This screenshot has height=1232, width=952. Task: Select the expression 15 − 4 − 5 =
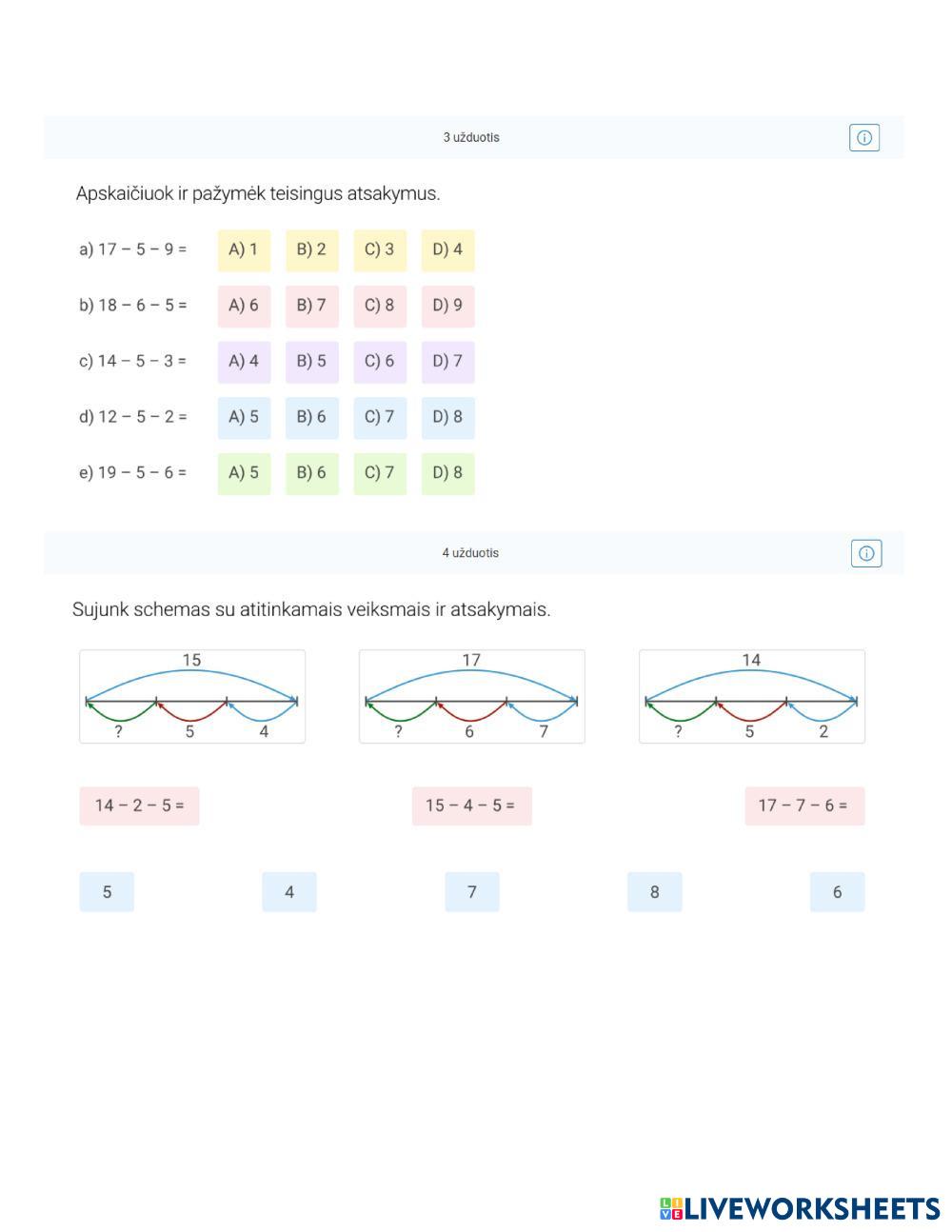(471, 805)
